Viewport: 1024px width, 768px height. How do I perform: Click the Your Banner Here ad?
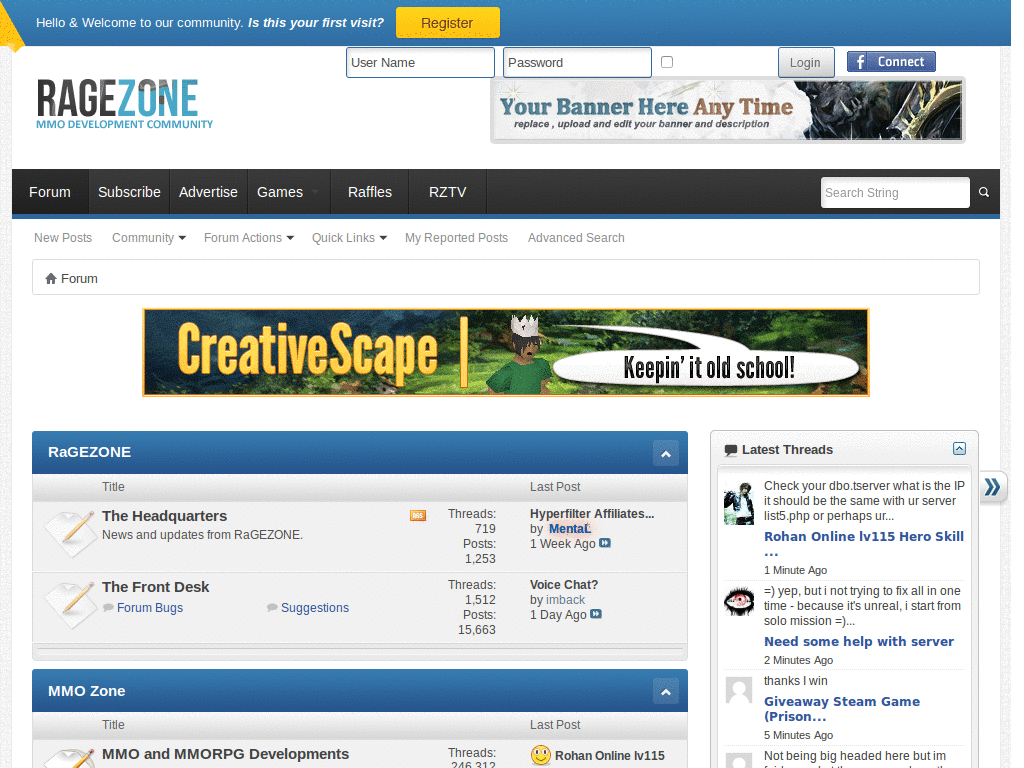point(728,110)
